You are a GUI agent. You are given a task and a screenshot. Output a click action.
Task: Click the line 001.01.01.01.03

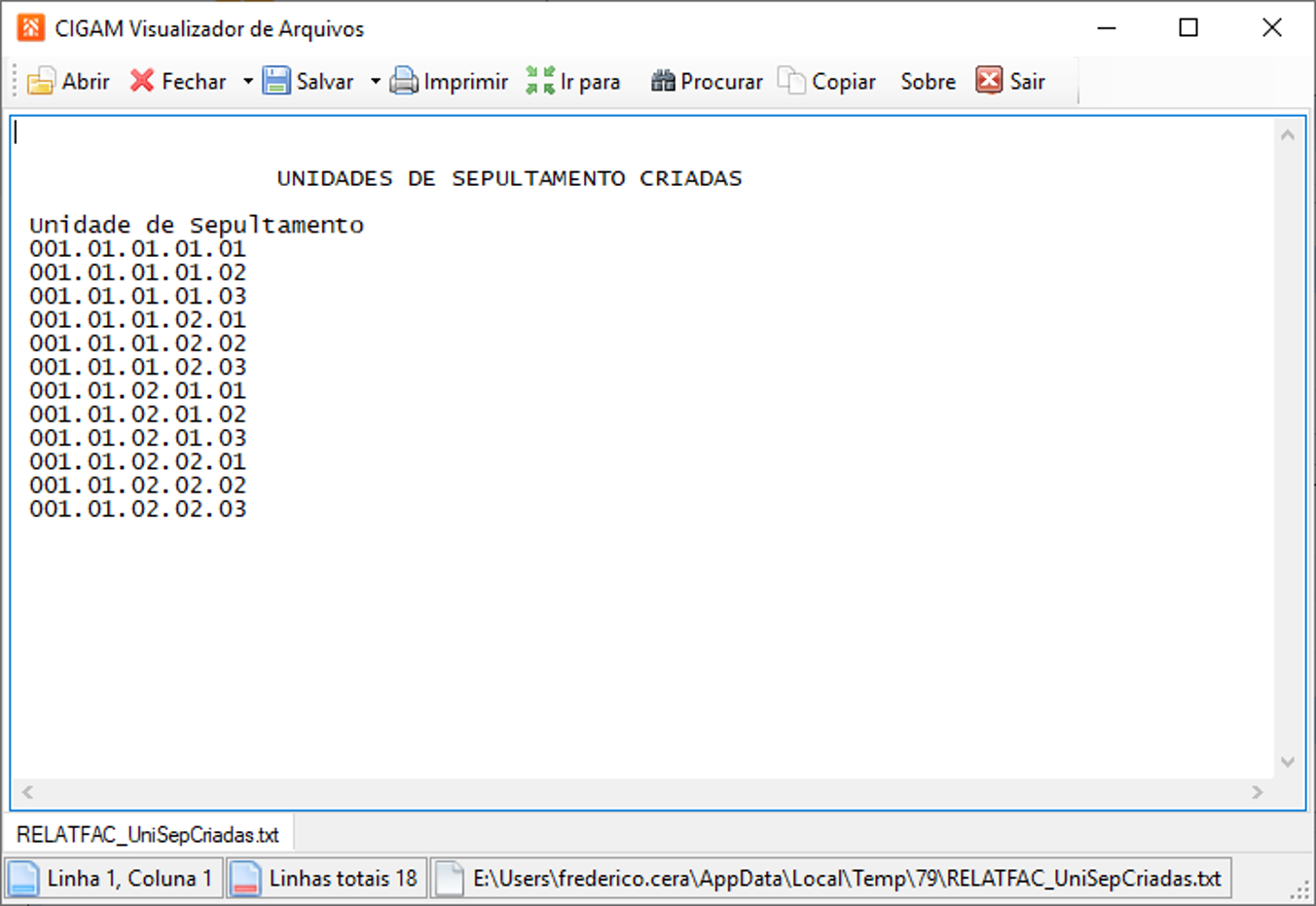point(138,296)
